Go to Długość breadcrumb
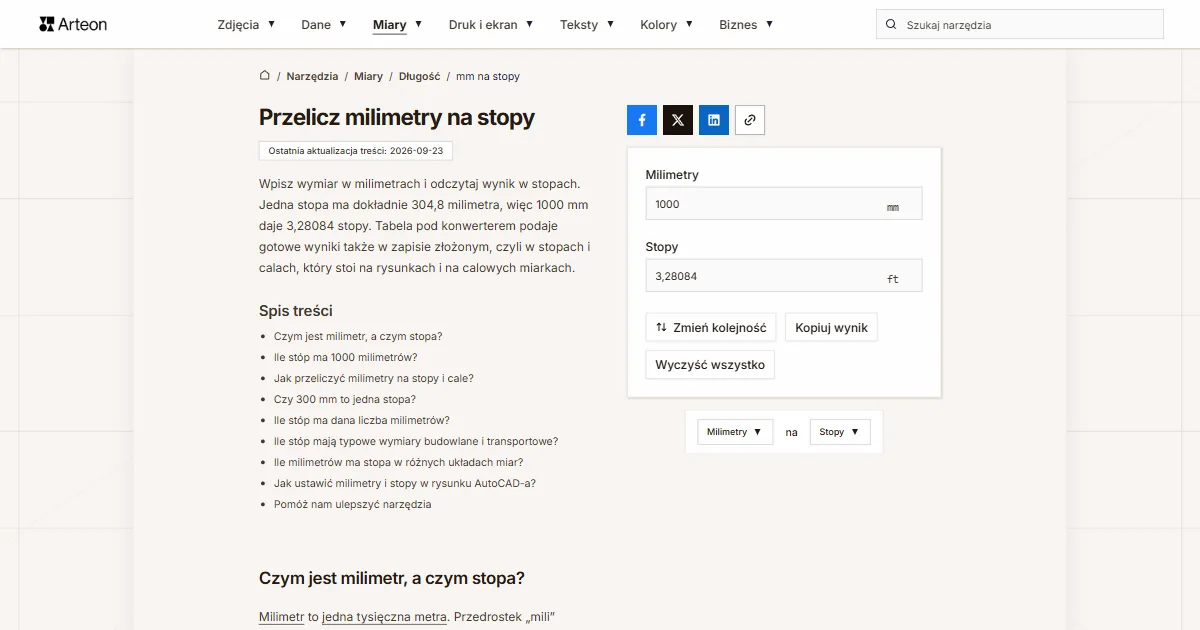This screenshot has height=630, width=1200. (419, 76)
